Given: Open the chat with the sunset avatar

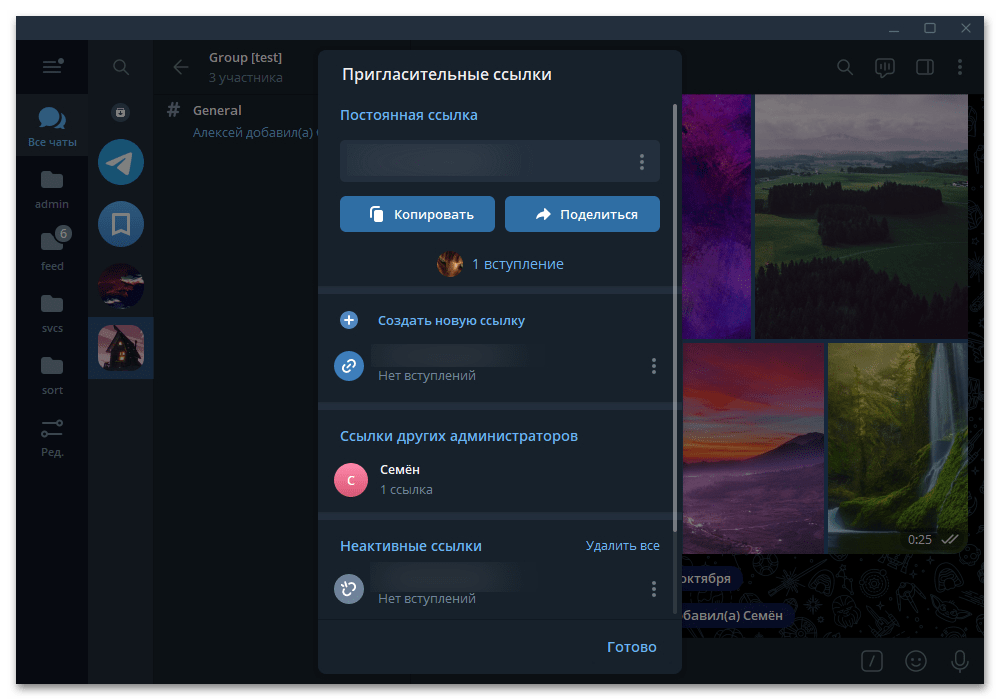Looking at the screenshot, I should (x=121, y=286).
